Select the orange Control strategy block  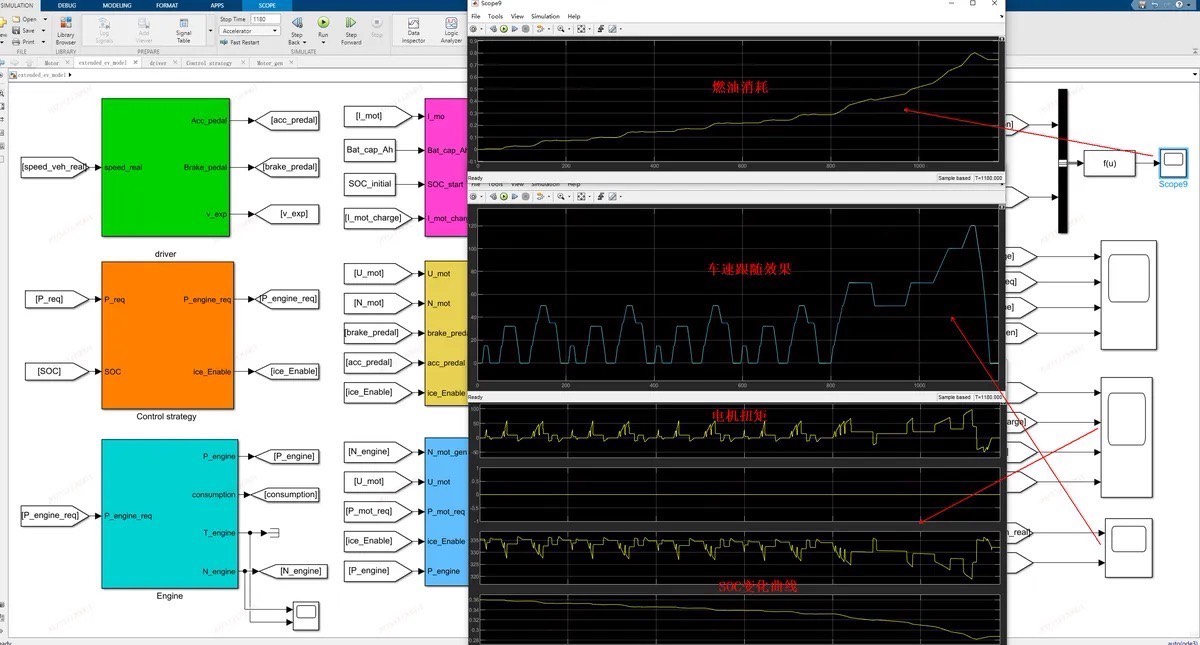point(166,334)
